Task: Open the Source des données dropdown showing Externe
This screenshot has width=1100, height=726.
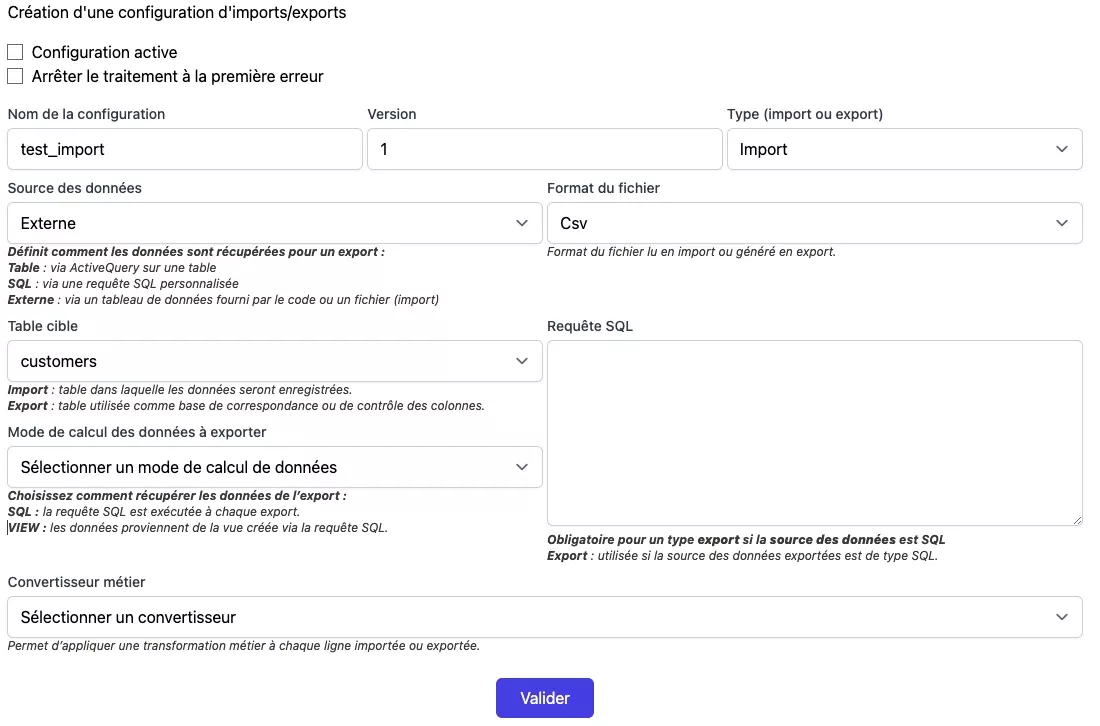Action: point(274,223)
